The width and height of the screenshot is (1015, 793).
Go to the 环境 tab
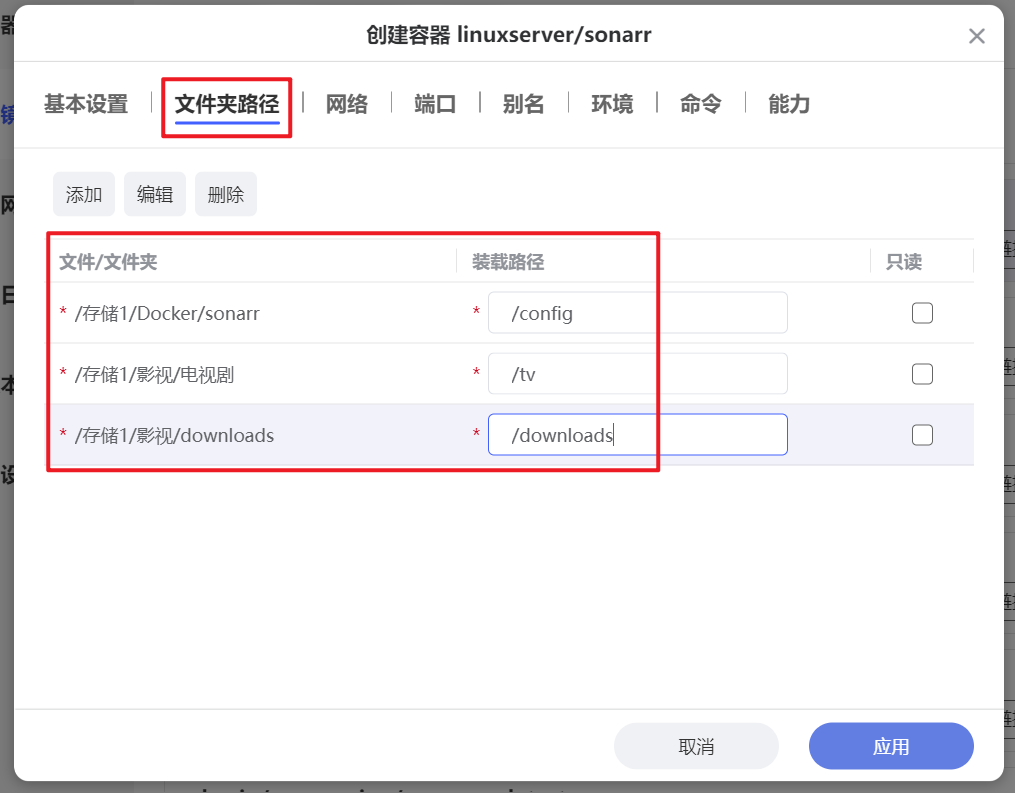tap(612, 104)
